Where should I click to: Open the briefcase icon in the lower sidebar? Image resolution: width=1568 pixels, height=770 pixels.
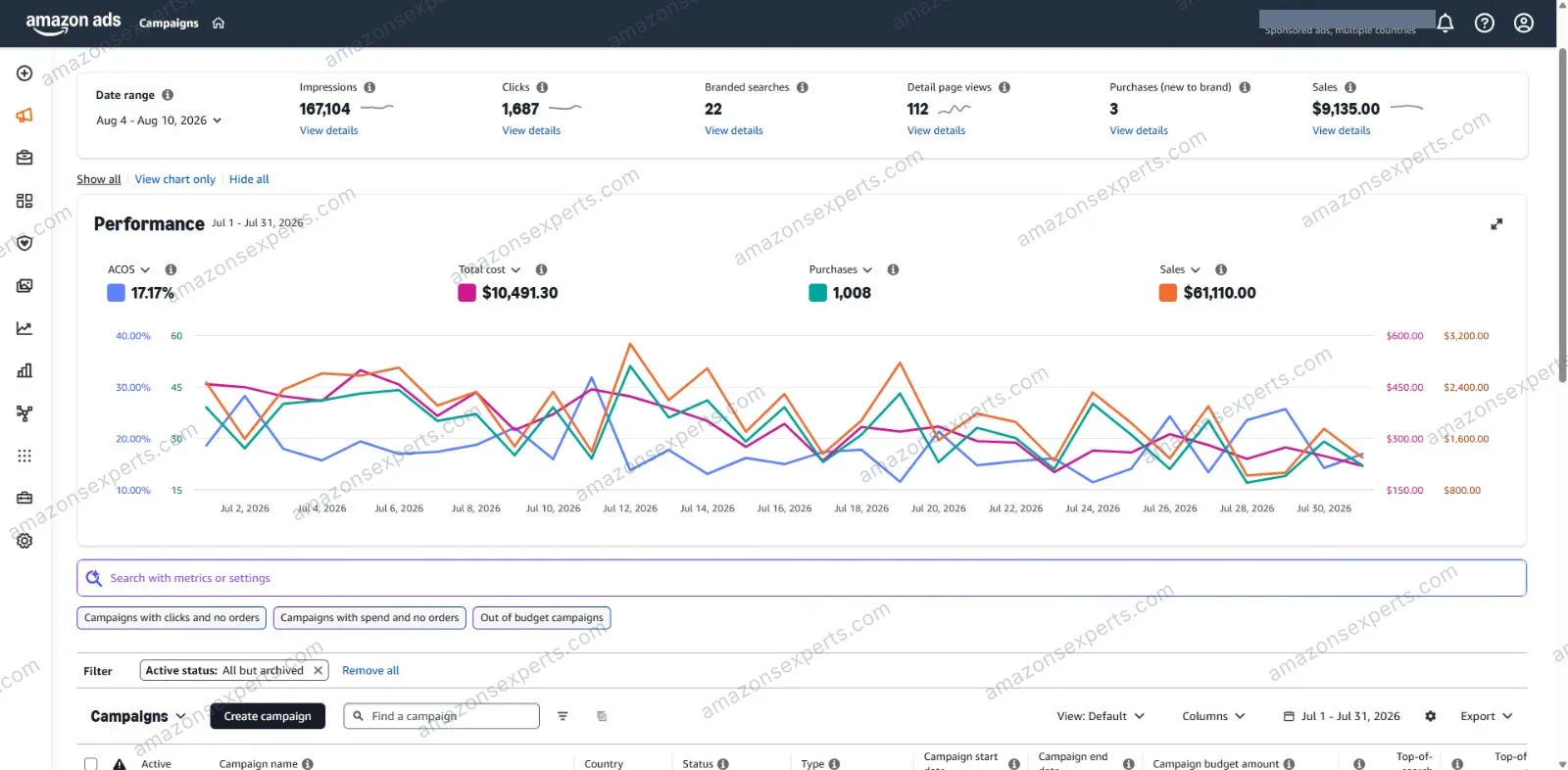(24, 498)
